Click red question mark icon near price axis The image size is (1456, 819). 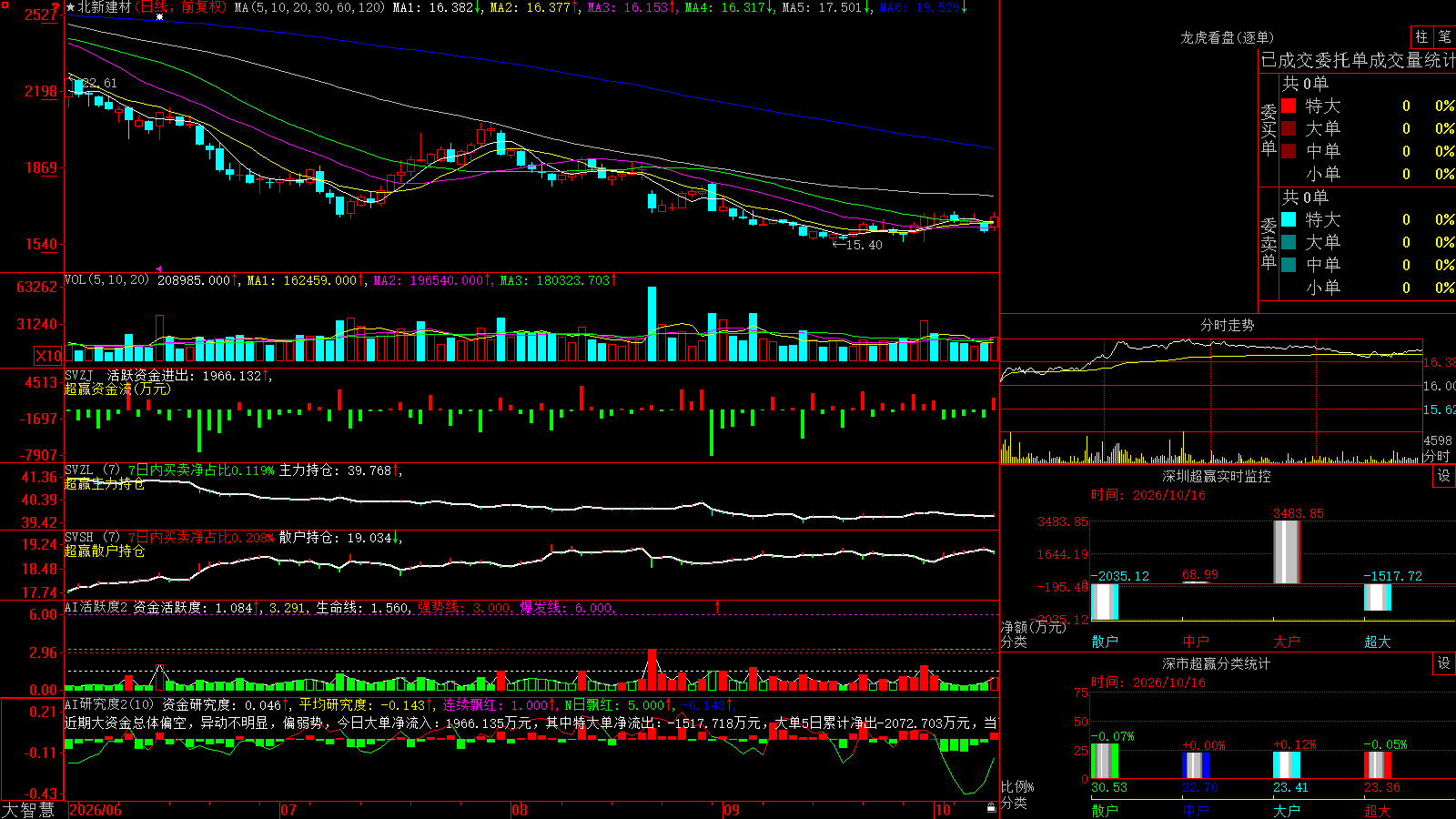pyautogui.click(x=56, y=8)
